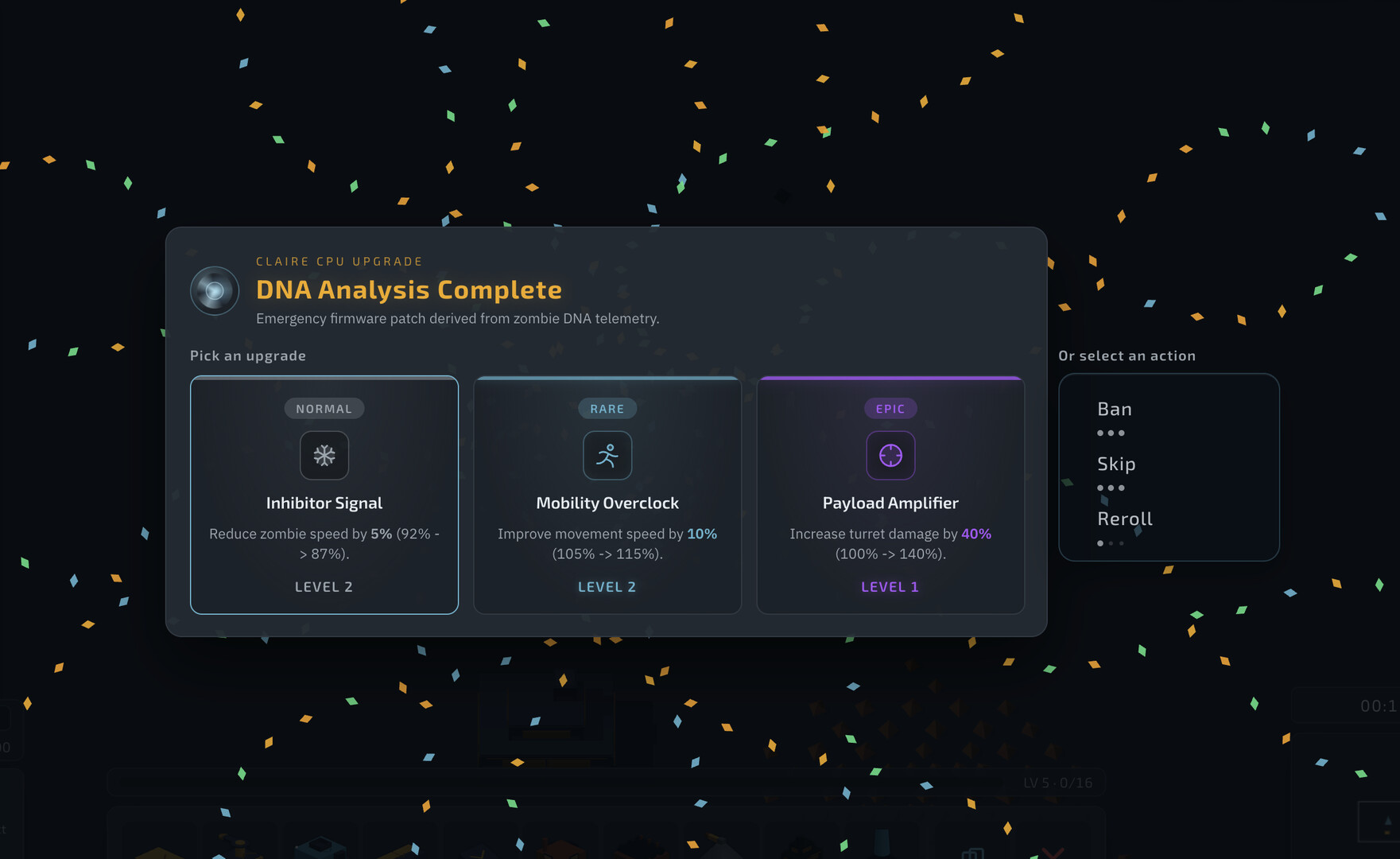Click the LV 5 experience progress bar
The height and width of the screenshot is (859, 1400).
[x=606, y=783]
